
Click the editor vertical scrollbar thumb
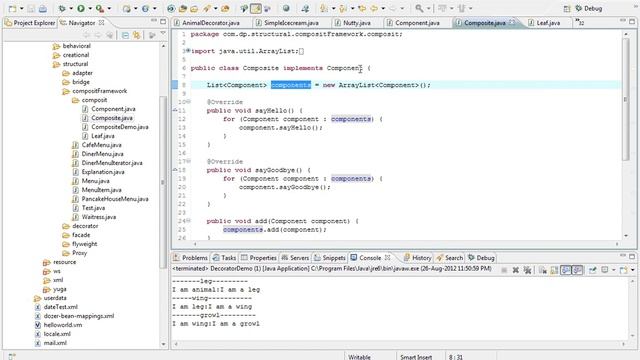[626, 99]
